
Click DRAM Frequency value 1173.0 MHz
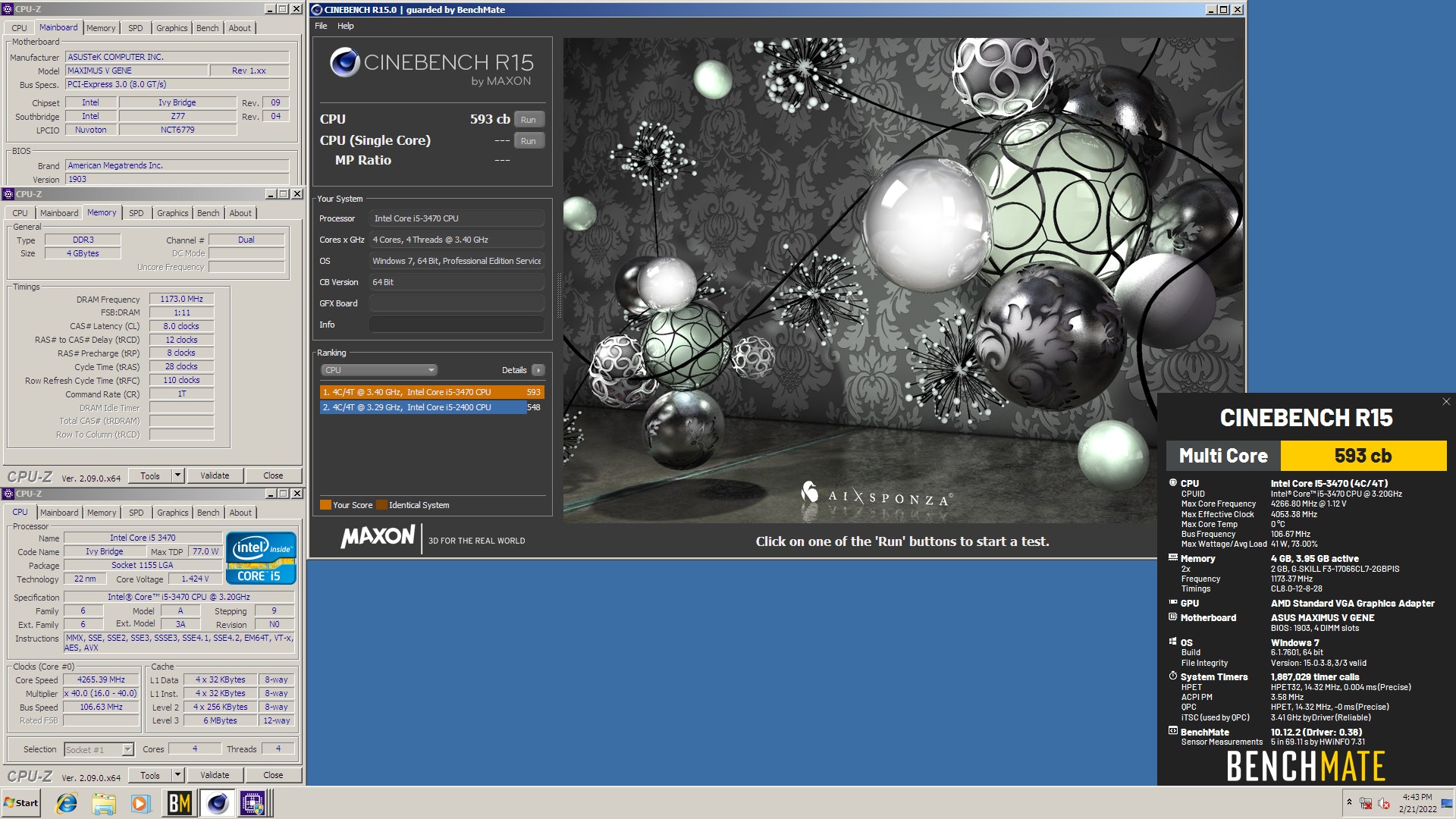(x=182, y=300)
